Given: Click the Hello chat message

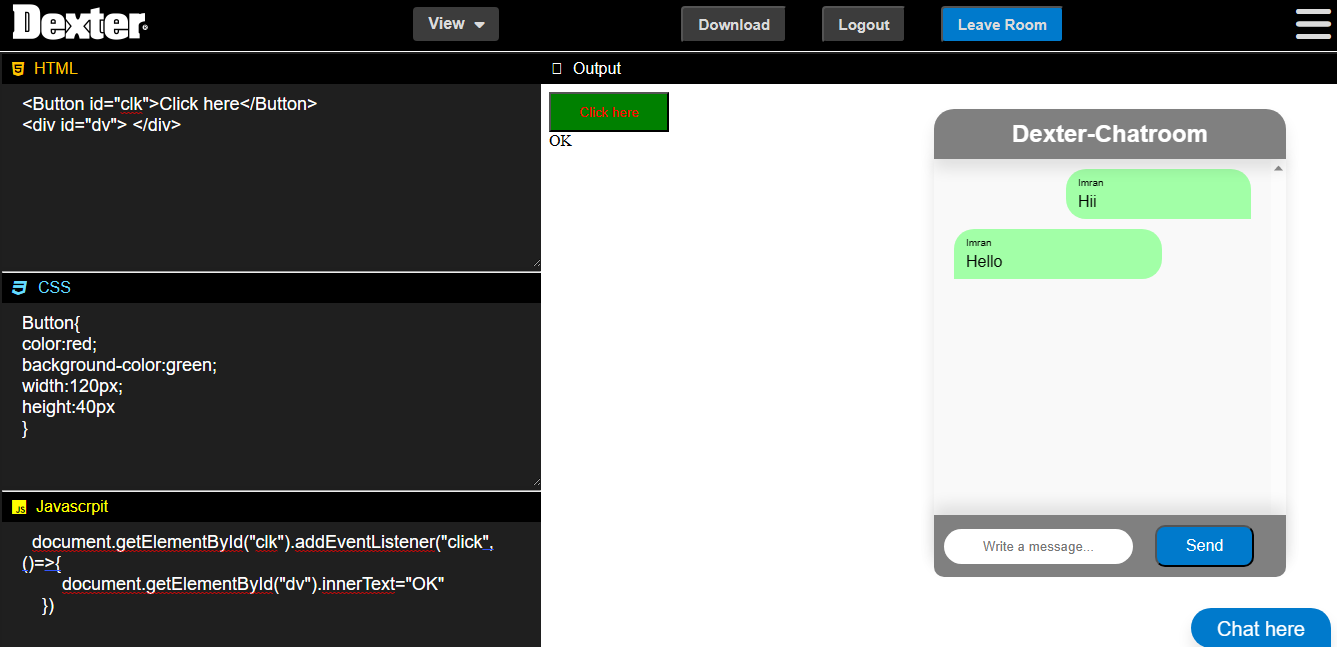Looking at the screenshot, I should coord(1058,254).
